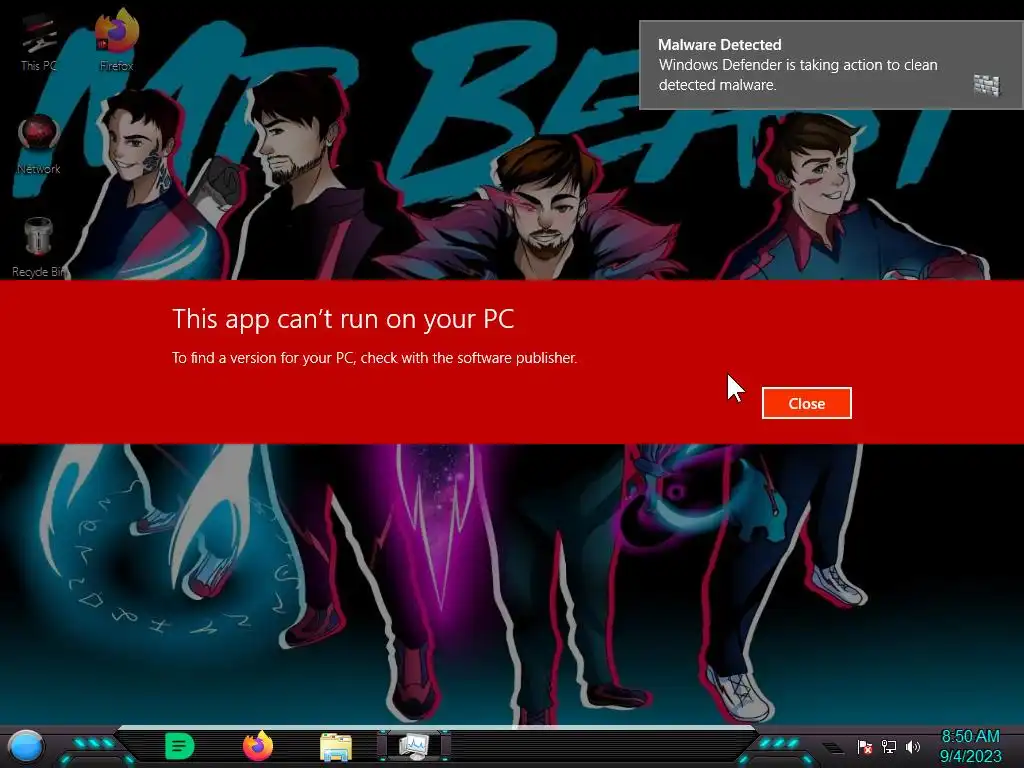Click the Windows Defender icon in notification
Screen dimensions: 1024x768
[987, 85]
